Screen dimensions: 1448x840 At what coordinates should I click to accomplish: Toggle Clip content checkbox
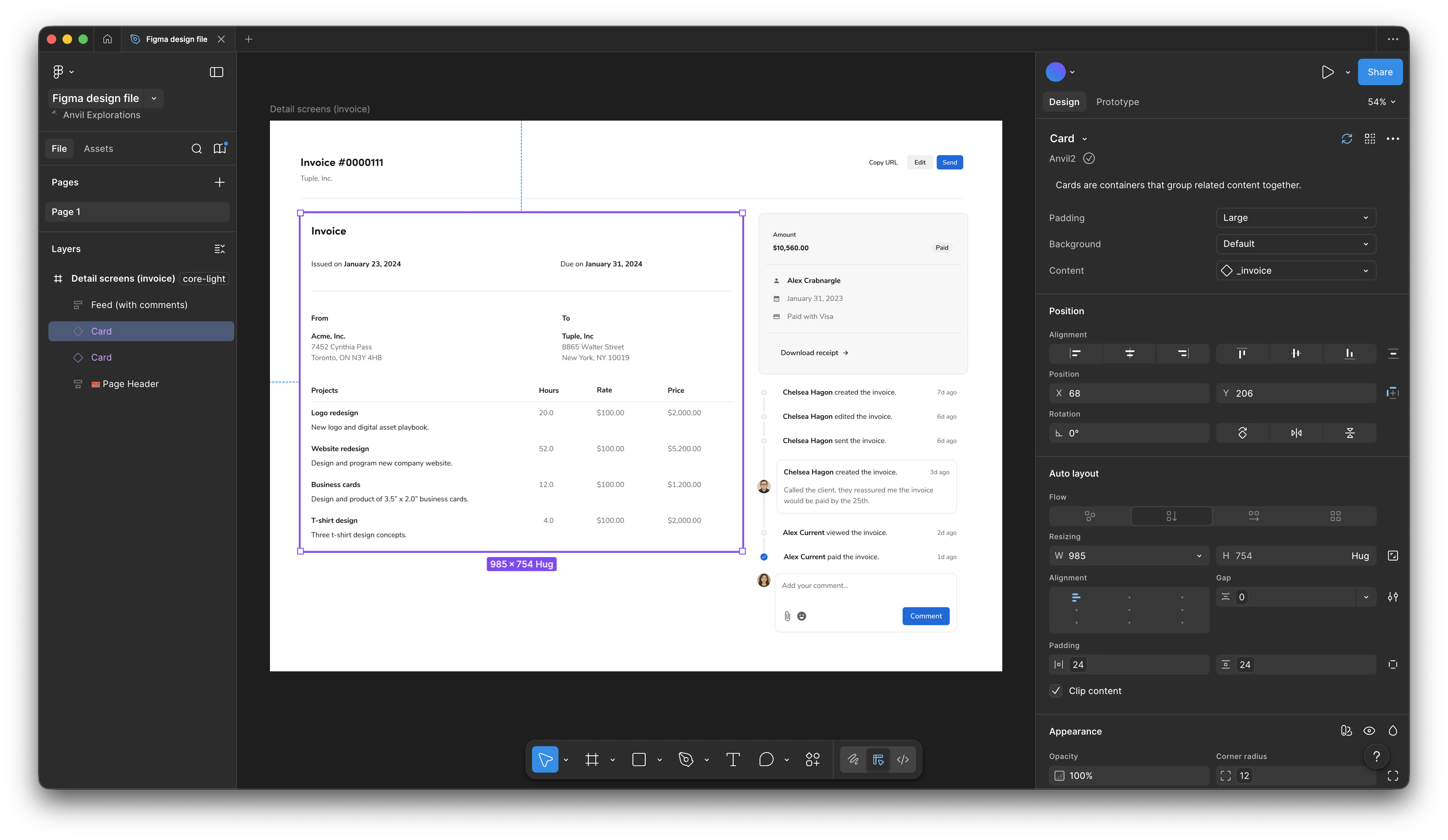tap(1055, 691)
